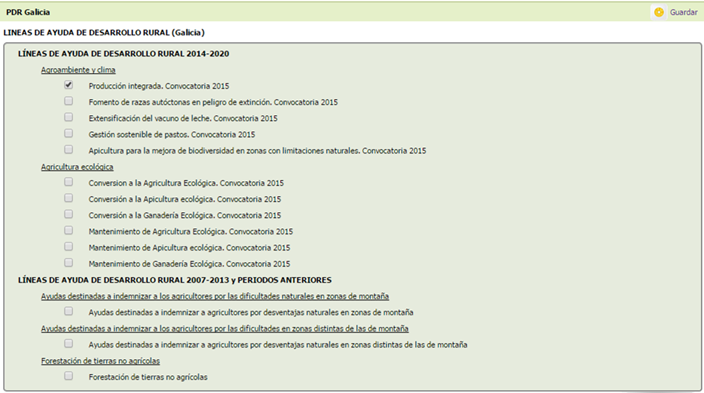Click the Guardar button label

(x=683, y=12)
